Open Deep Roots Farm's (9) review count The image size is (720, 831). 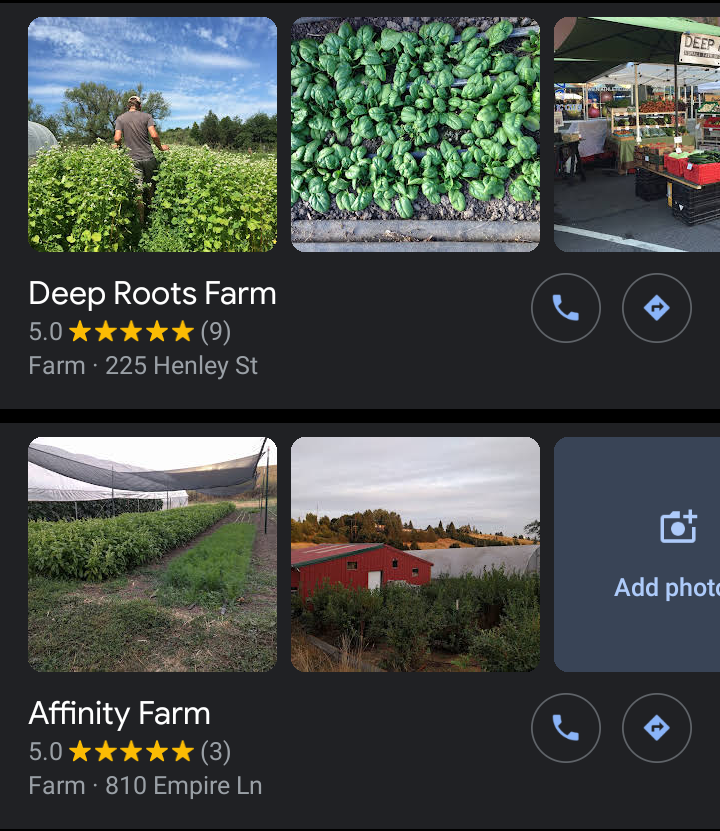click(215, 331)
